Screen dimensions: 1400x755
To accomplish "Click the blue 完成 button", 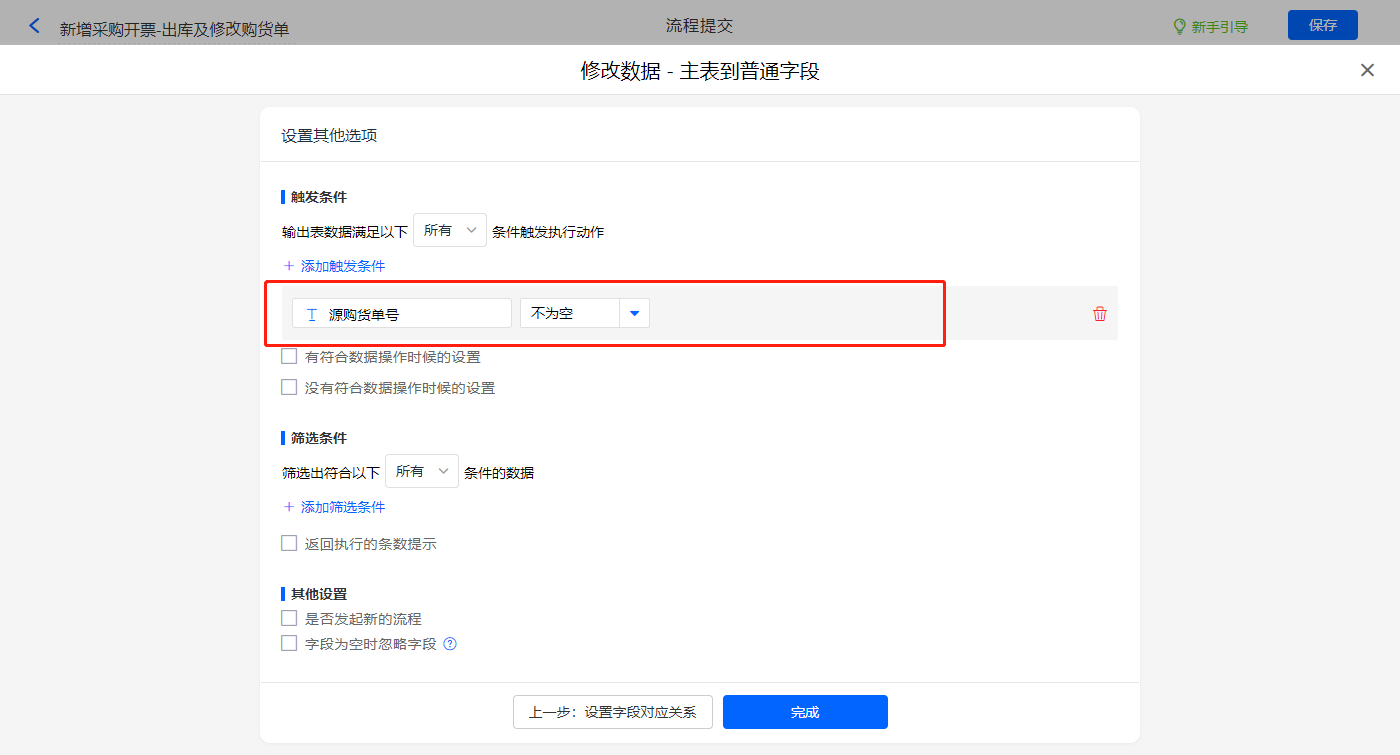I will pyautogui.click(x=805, y=712).
